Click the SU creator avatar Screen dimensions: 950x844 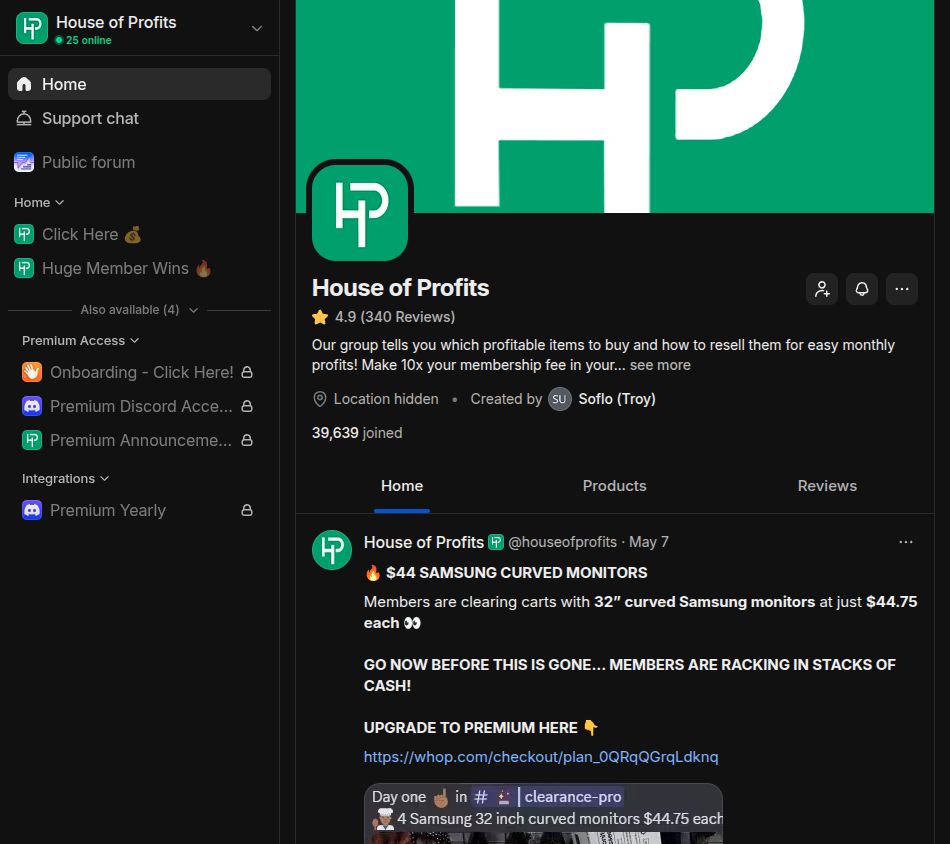(560, 399)
